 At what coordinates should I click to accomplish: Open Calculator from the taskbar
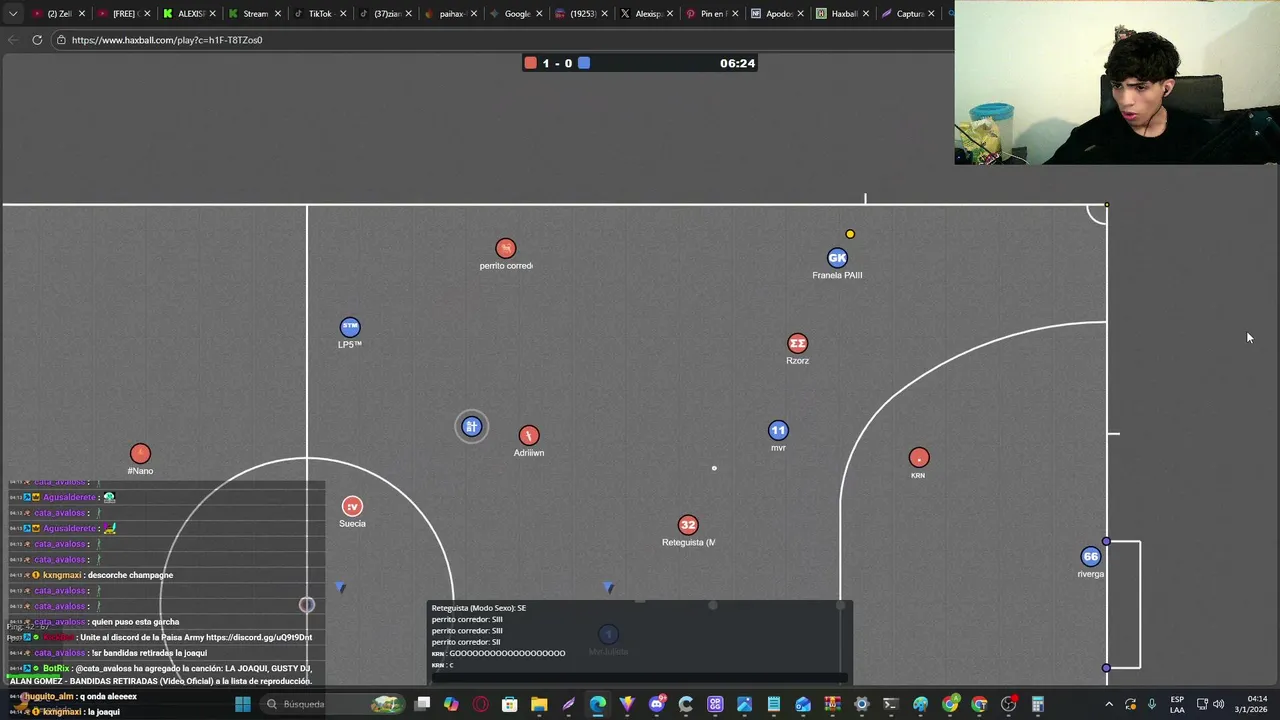[x=1038, y=704]
